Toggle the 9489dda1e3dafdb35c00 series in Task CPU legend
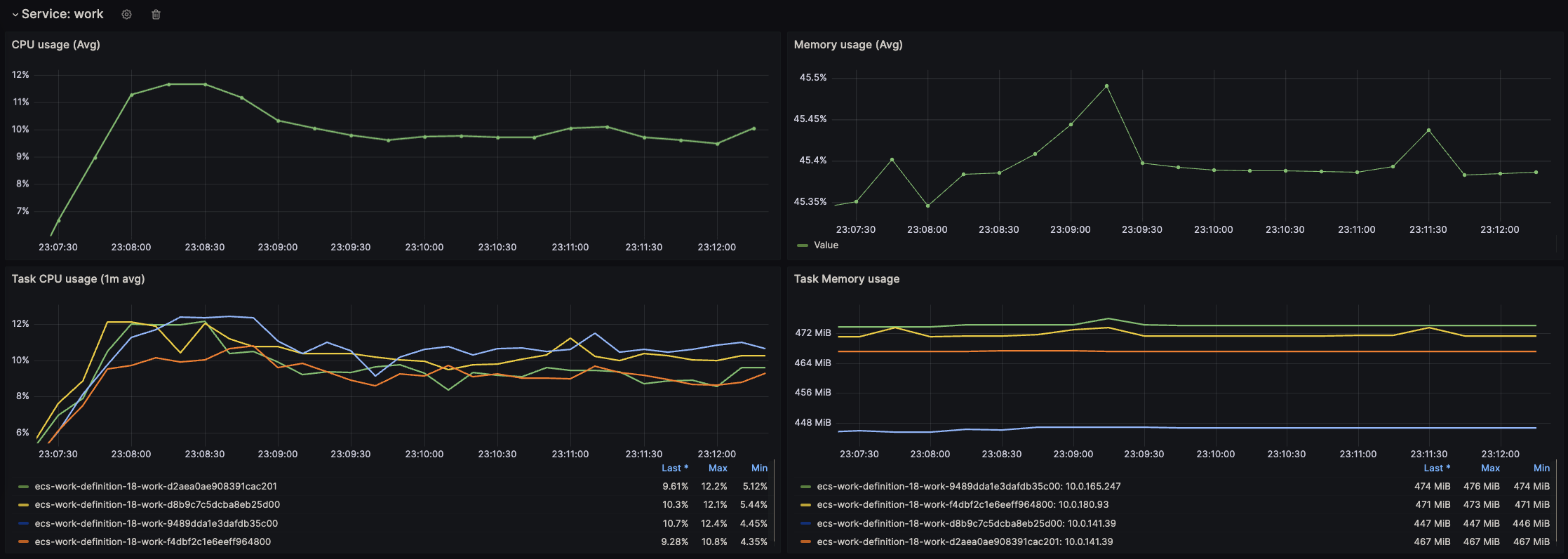Viewport: 1568px width, 559px height. point(156,524)
